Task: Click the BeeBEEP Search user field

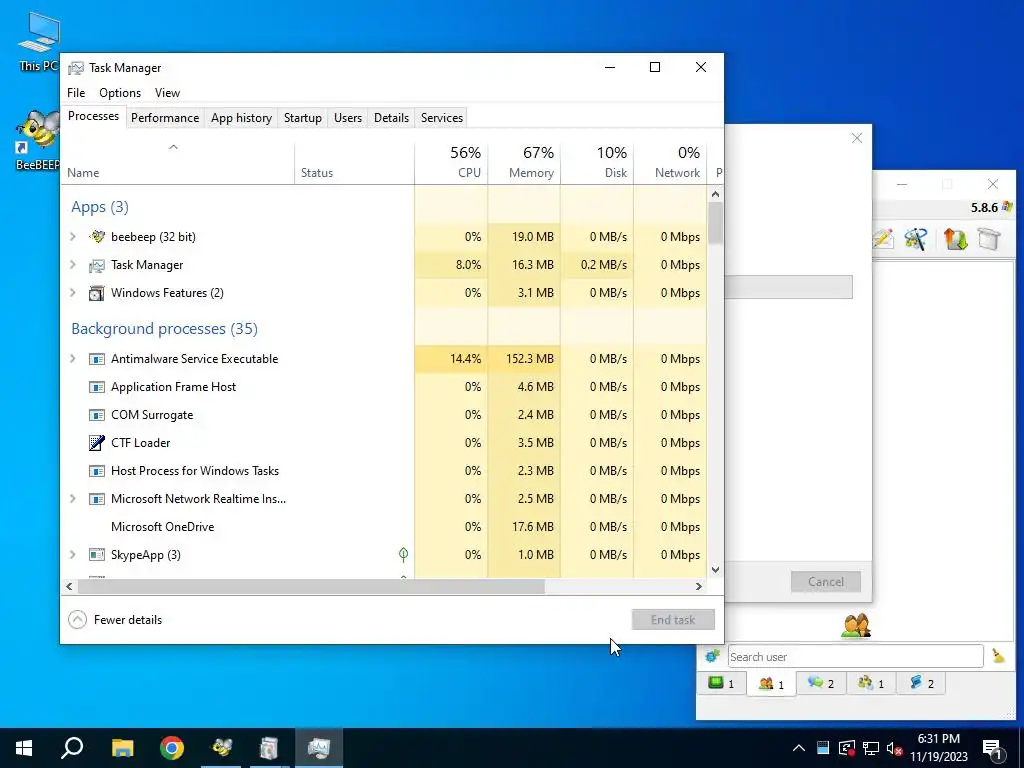Action: 855,656
